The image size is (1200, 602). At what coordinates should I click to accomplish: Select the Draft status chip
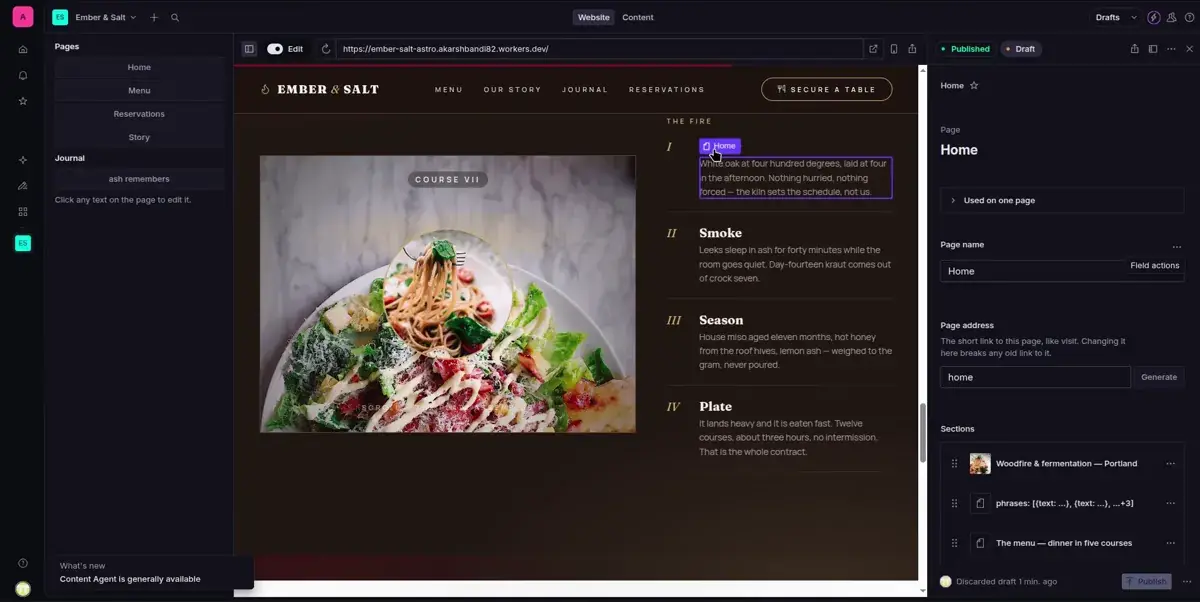coord(1020,49)
